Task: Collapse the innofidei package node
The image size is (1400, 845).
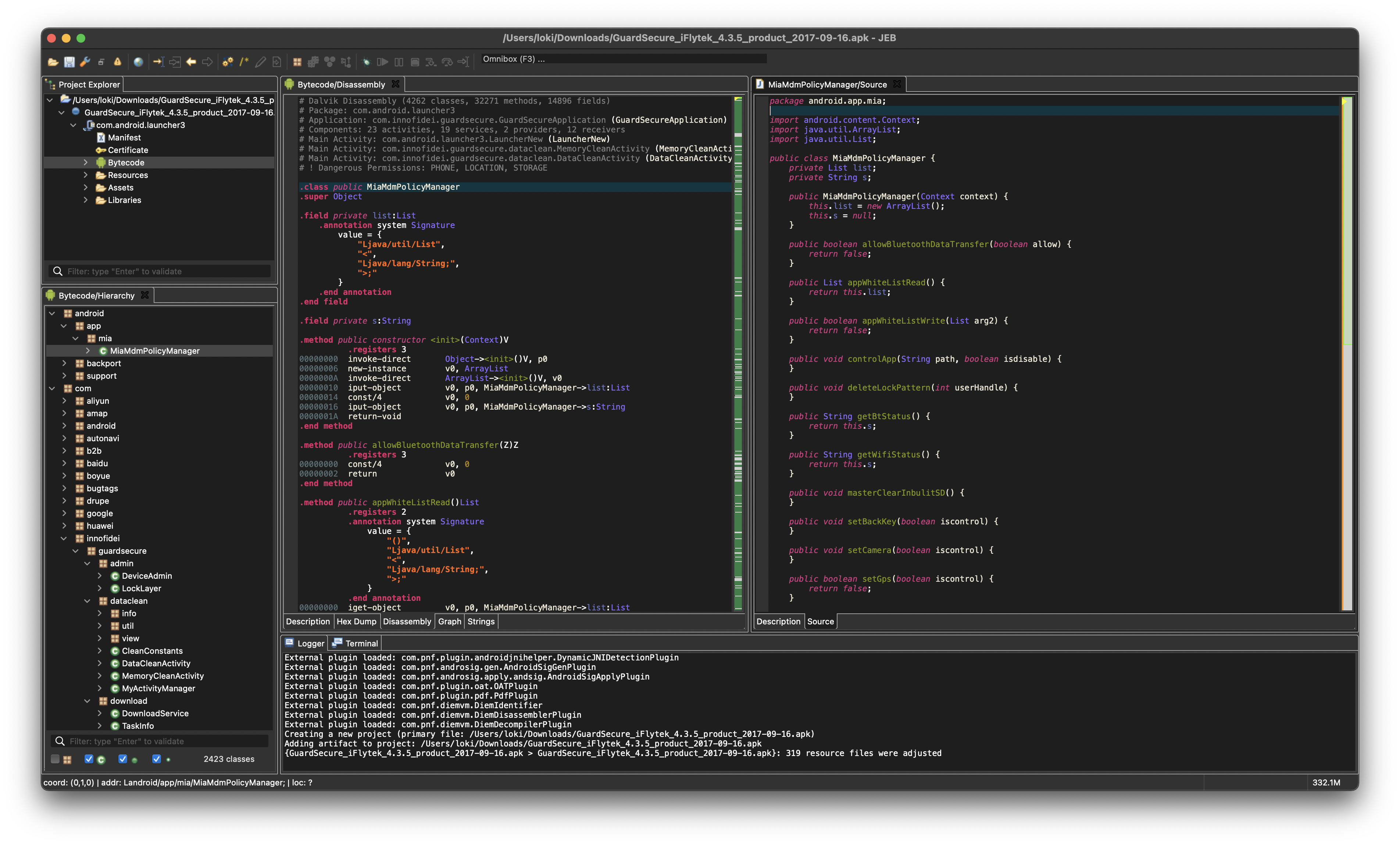Action: coord(64,538)
